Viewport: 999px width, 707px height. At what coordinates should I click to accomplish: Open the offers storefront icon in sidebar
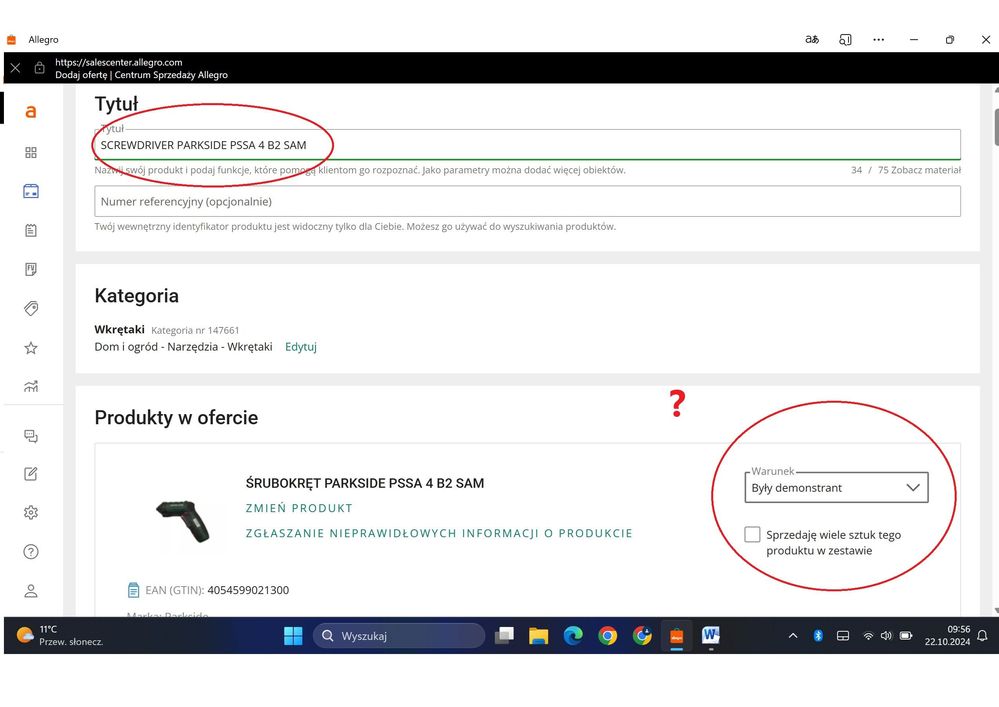tap(31, 191)
